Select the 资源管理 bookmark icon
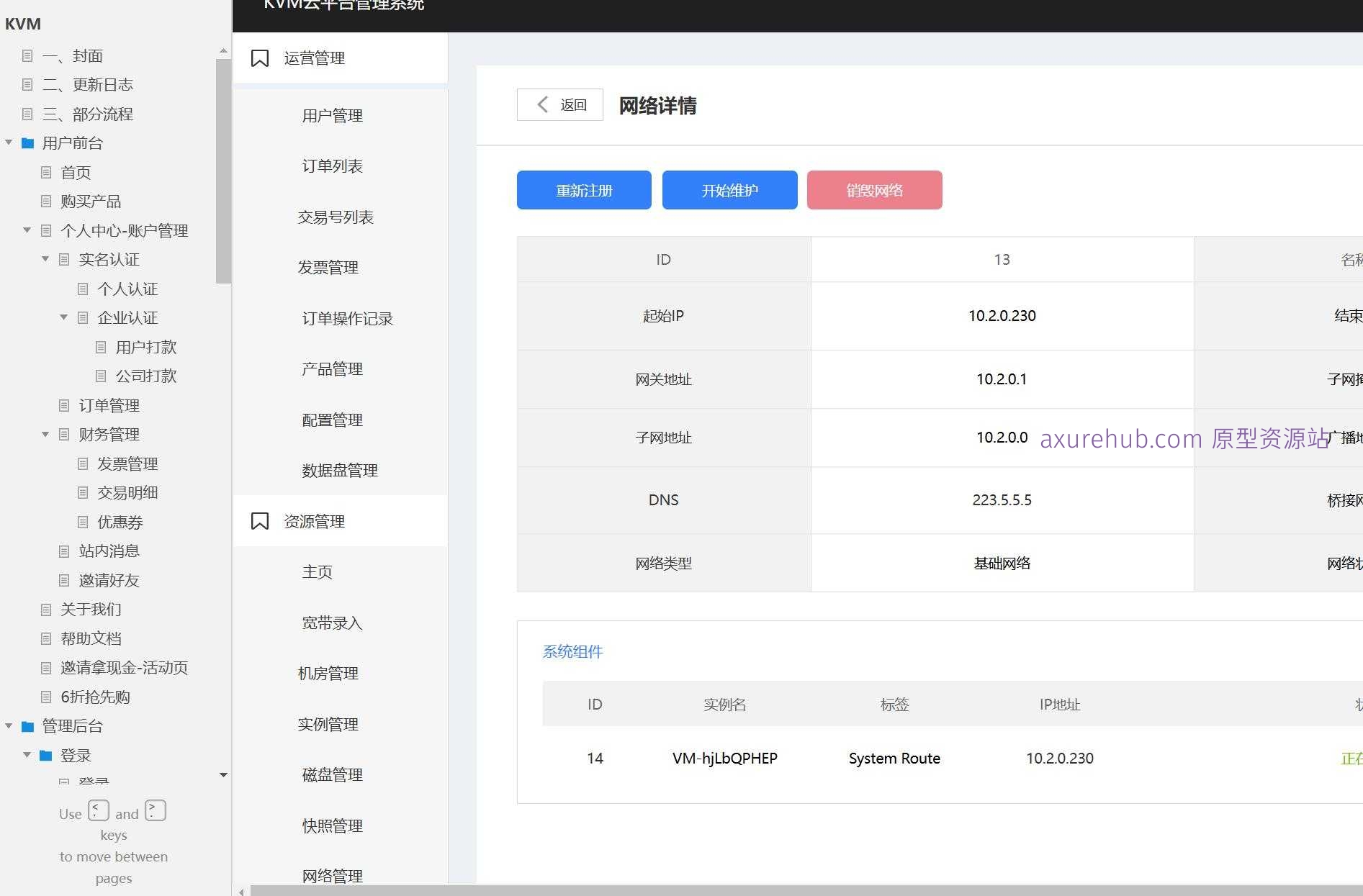 (x=260, y=520)
